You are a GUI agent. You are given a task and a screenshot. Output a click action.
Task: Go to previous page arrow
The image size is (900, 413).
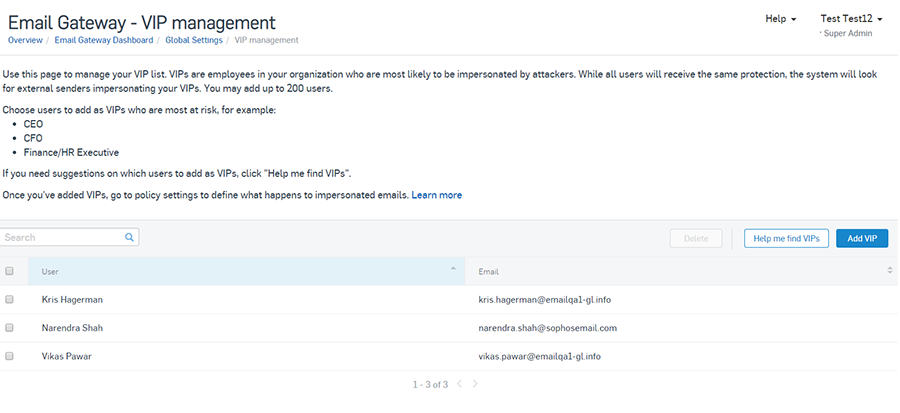tap(459, 384)
